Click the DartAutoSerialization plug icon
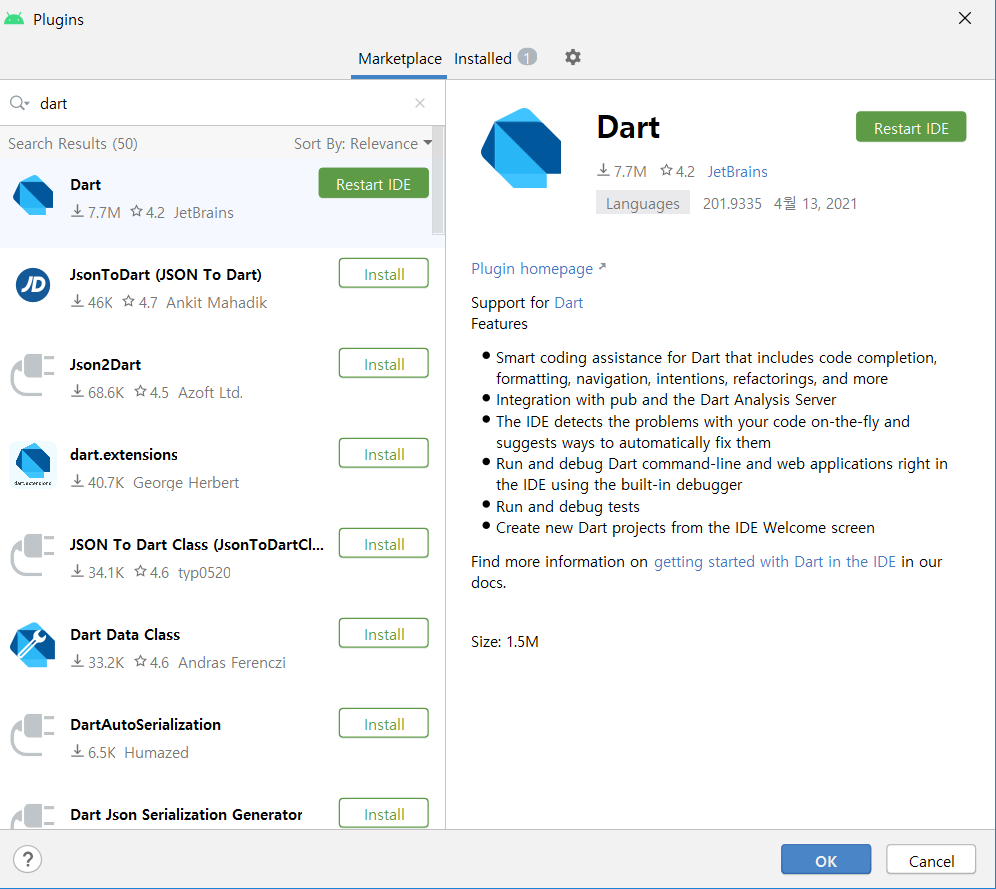Viewport: 996px width, 889px height. click(33, 735)
